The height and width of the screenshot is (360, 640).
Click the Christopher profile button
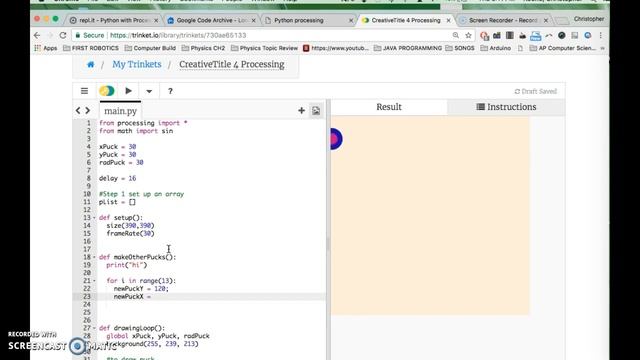coord(589,19)
